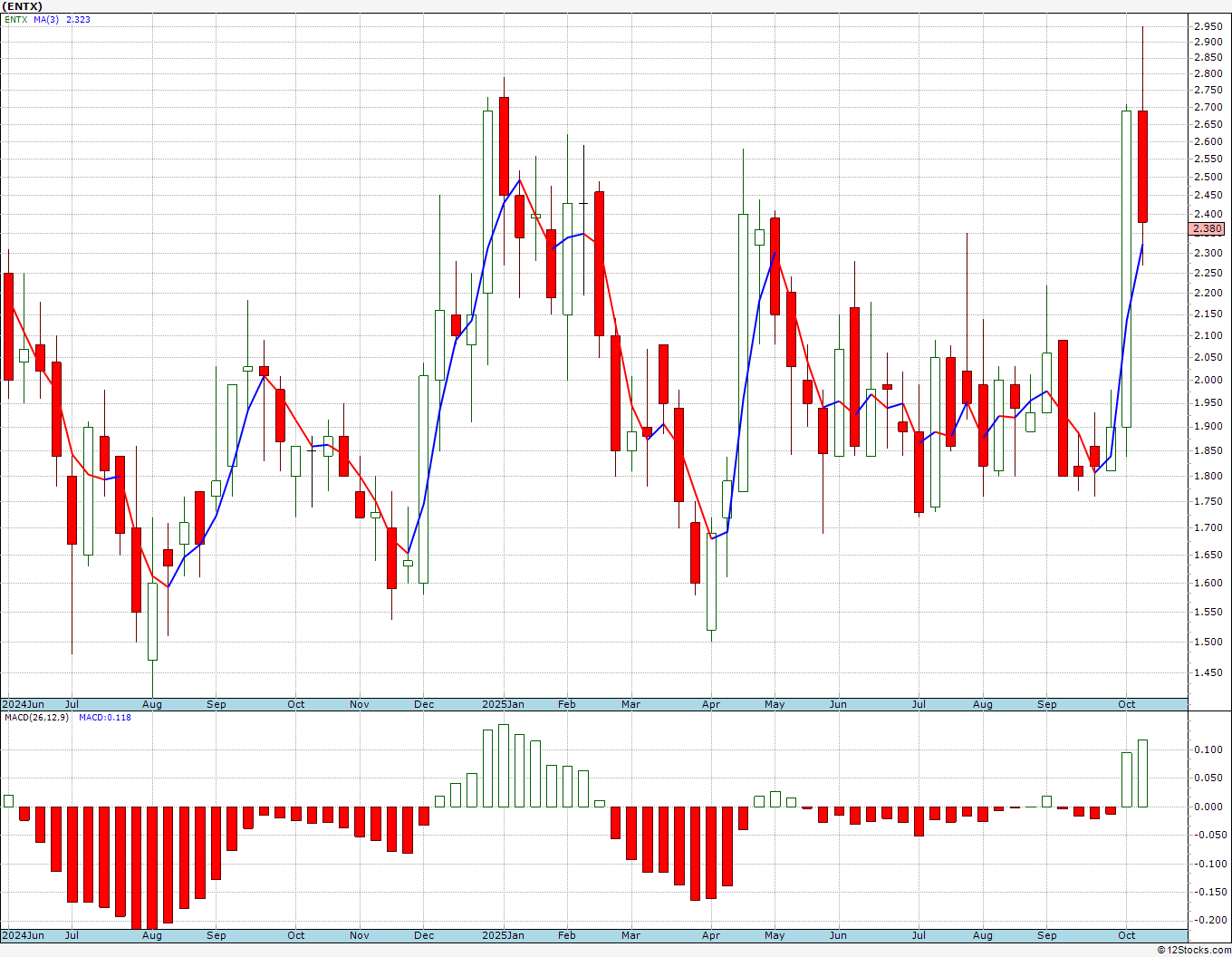1232x957 pixels.
Task: Select the 1.600 price axis label
Action: click(x=1208, y=583)
